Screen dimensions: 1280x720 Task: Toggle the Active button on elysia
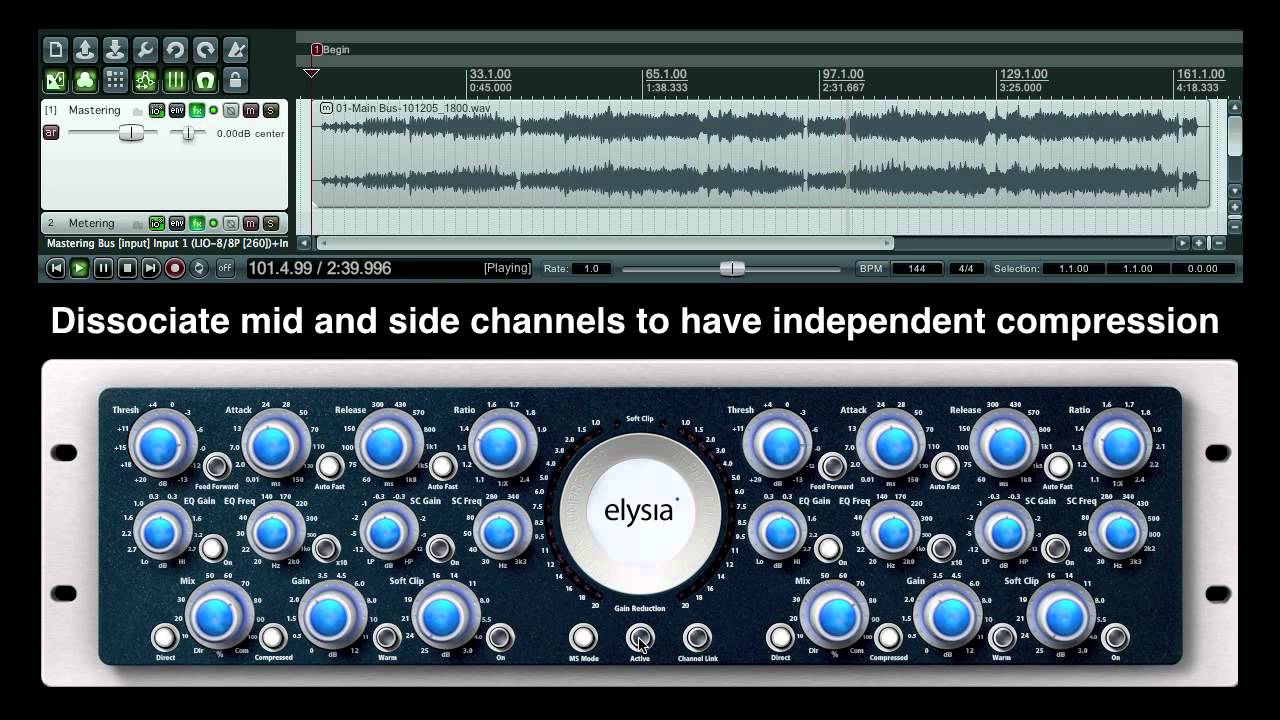click(640, 637)
